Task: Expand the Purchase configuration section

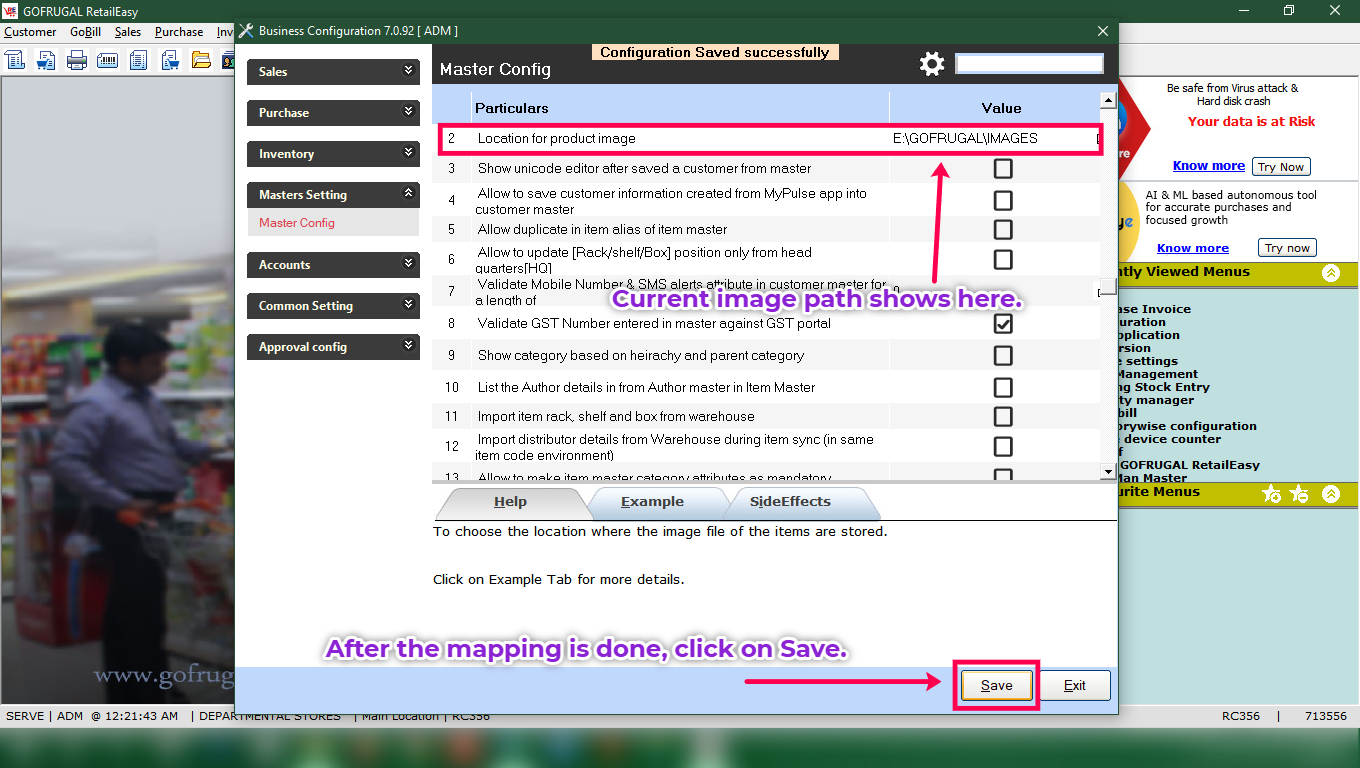Action: click(333, 113)
